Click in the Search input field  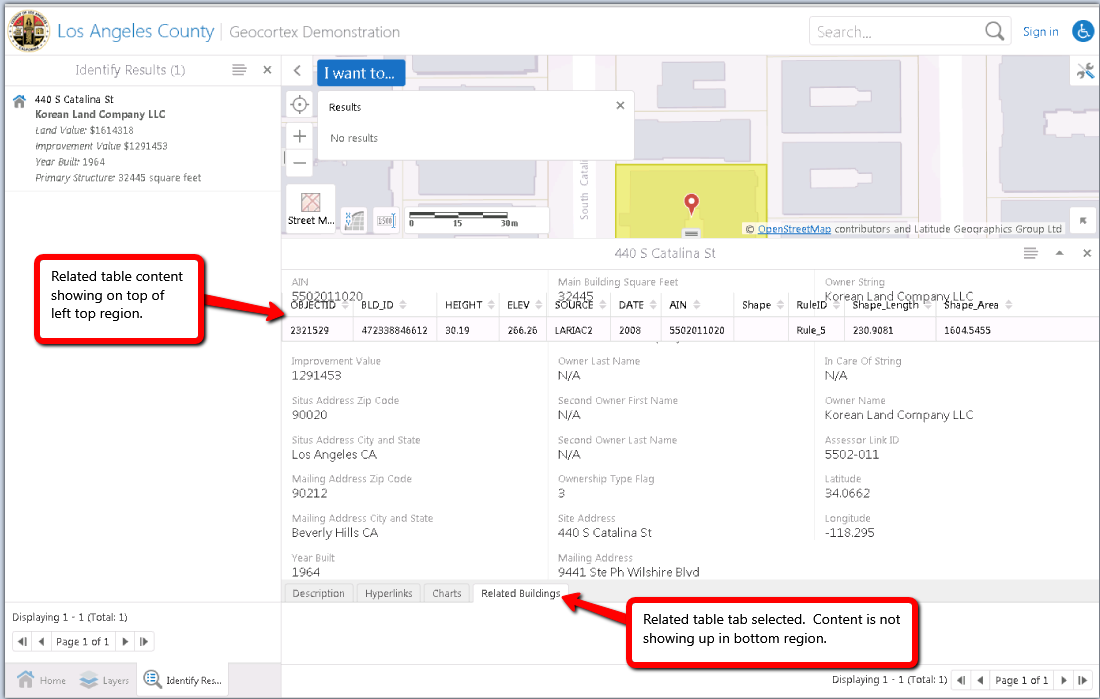point(898,32)
